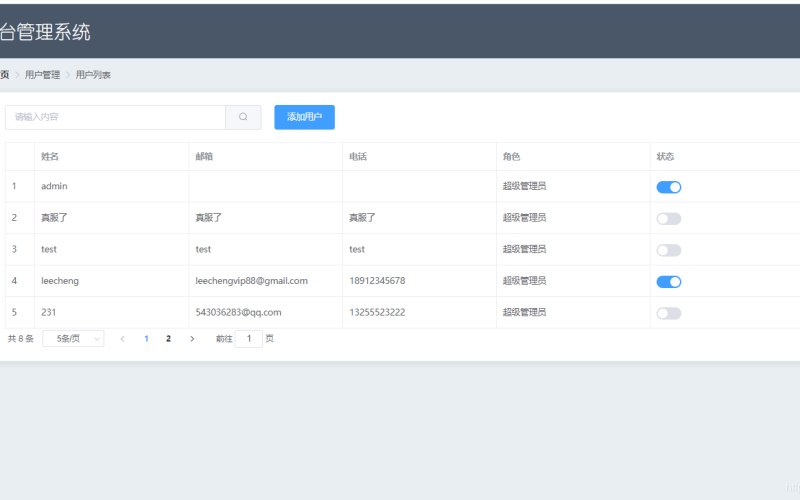Select page 1 in pagination
The image size is (800, 500).
click(x=146, y=339)
